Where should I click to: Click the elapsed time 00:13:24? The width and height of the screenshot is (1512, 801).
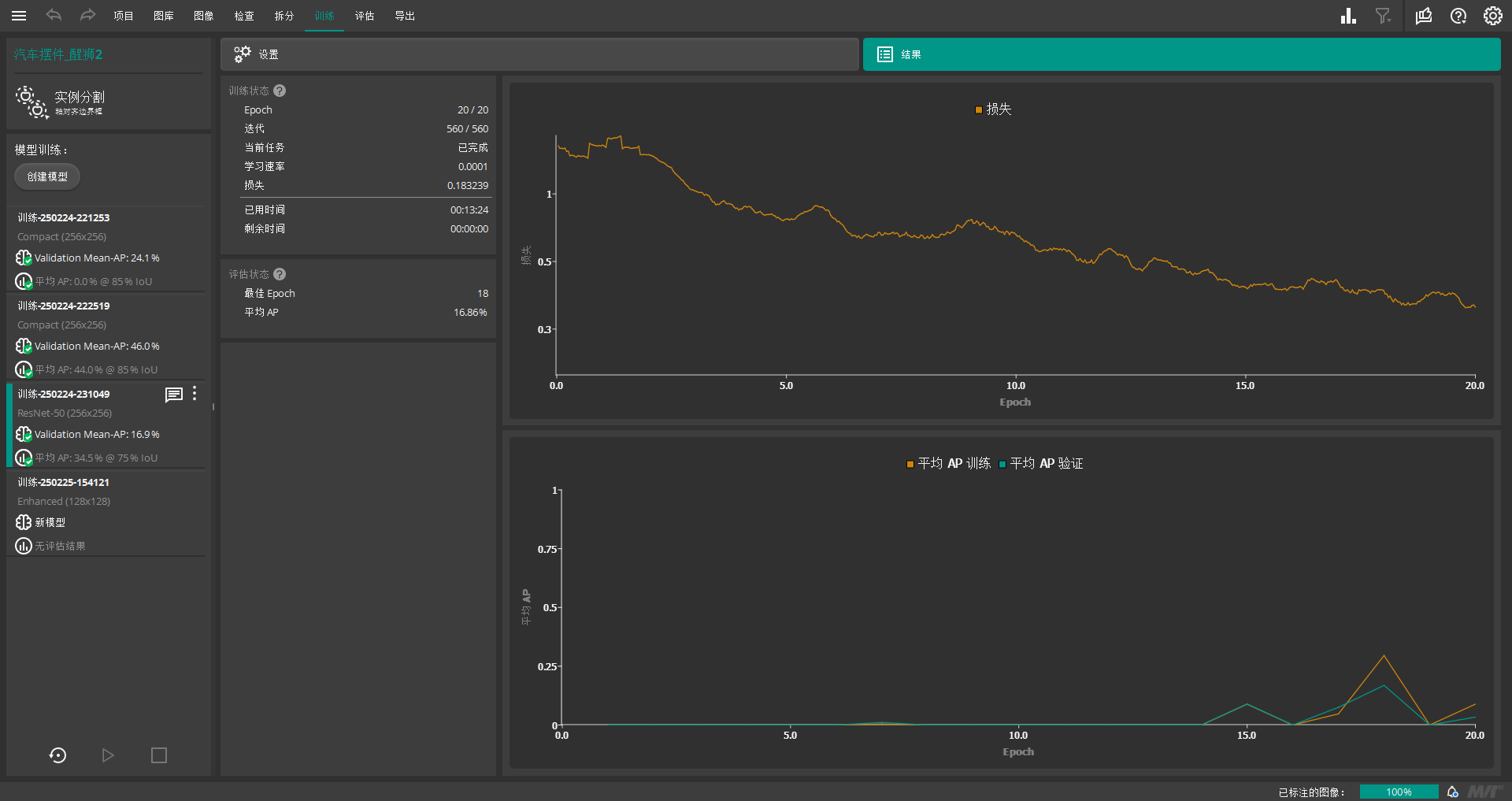[x=469, y=210]
